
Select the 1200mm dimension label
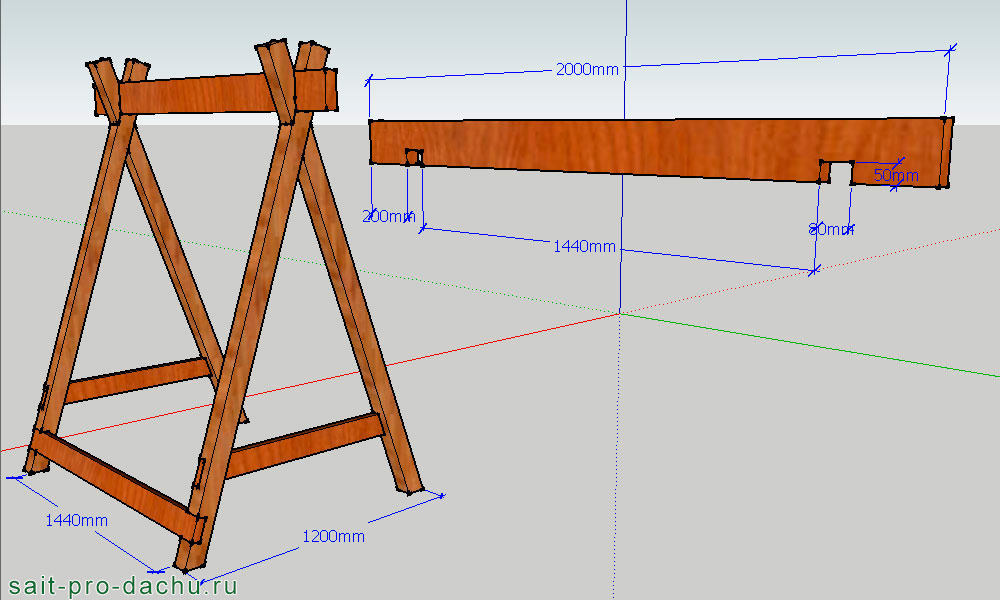(x=333, y=536)
